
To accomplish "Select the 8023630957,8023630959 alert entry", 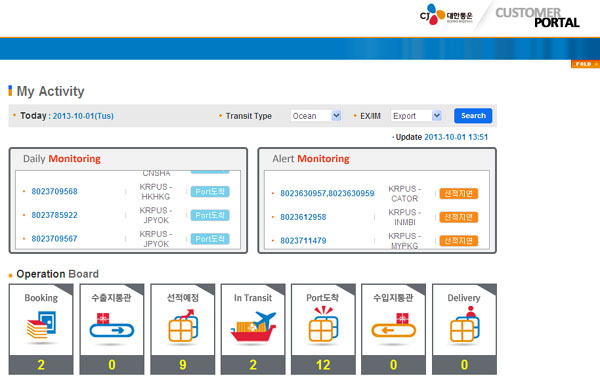I will 327,194.
